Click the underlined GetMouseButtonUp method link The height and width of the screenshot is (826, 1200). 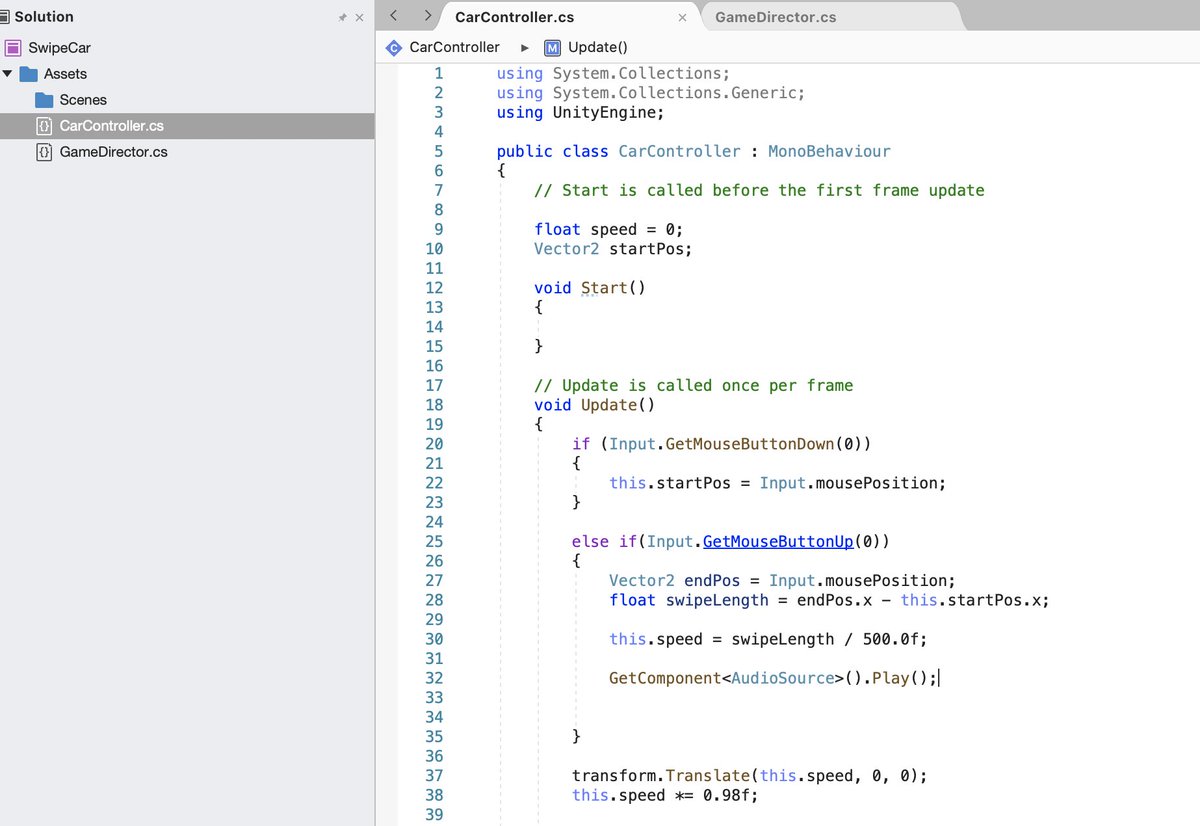[x=778, y=541]
